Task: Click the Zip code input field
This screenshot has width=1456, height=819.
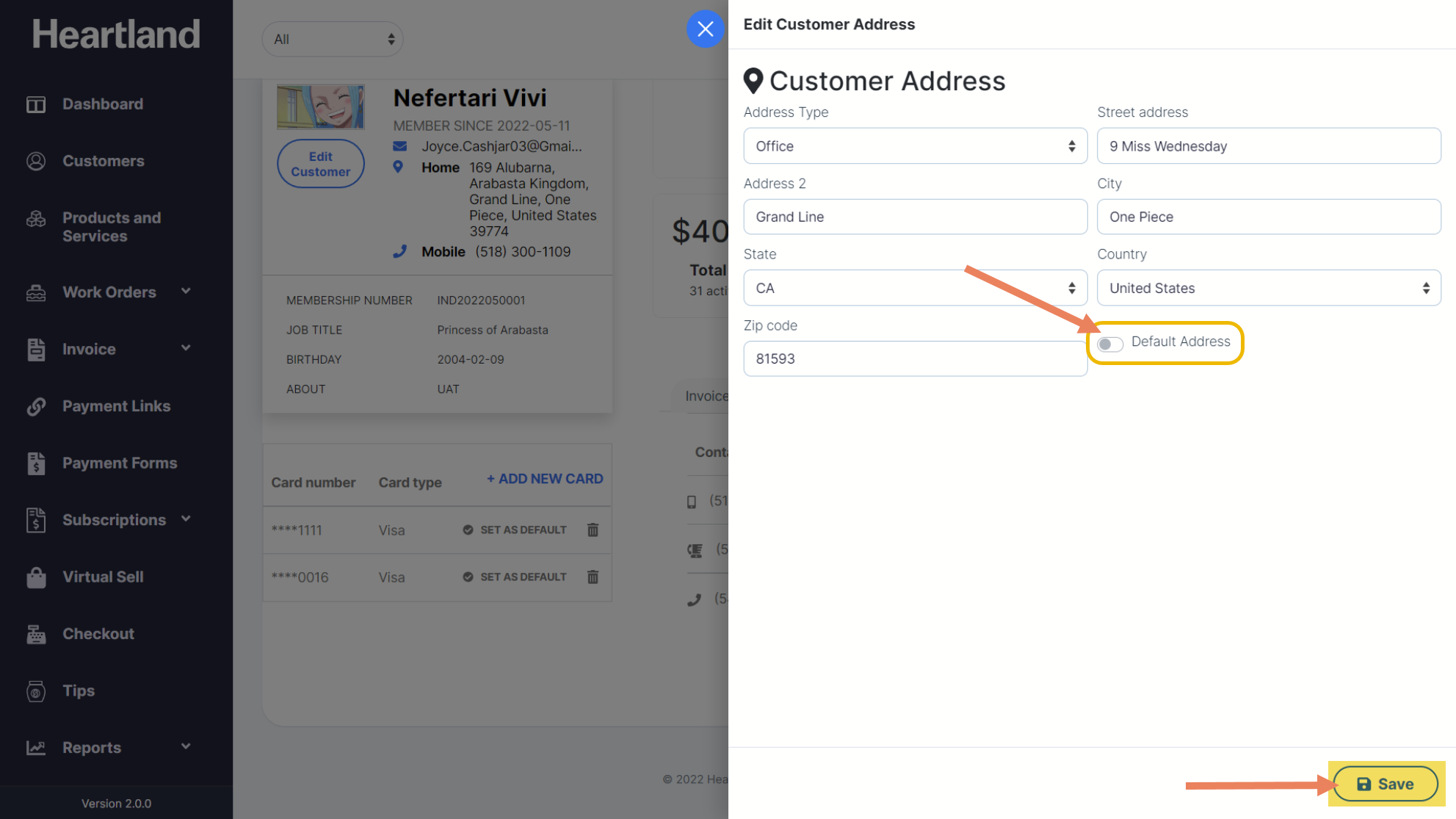Action: (914, 358)
